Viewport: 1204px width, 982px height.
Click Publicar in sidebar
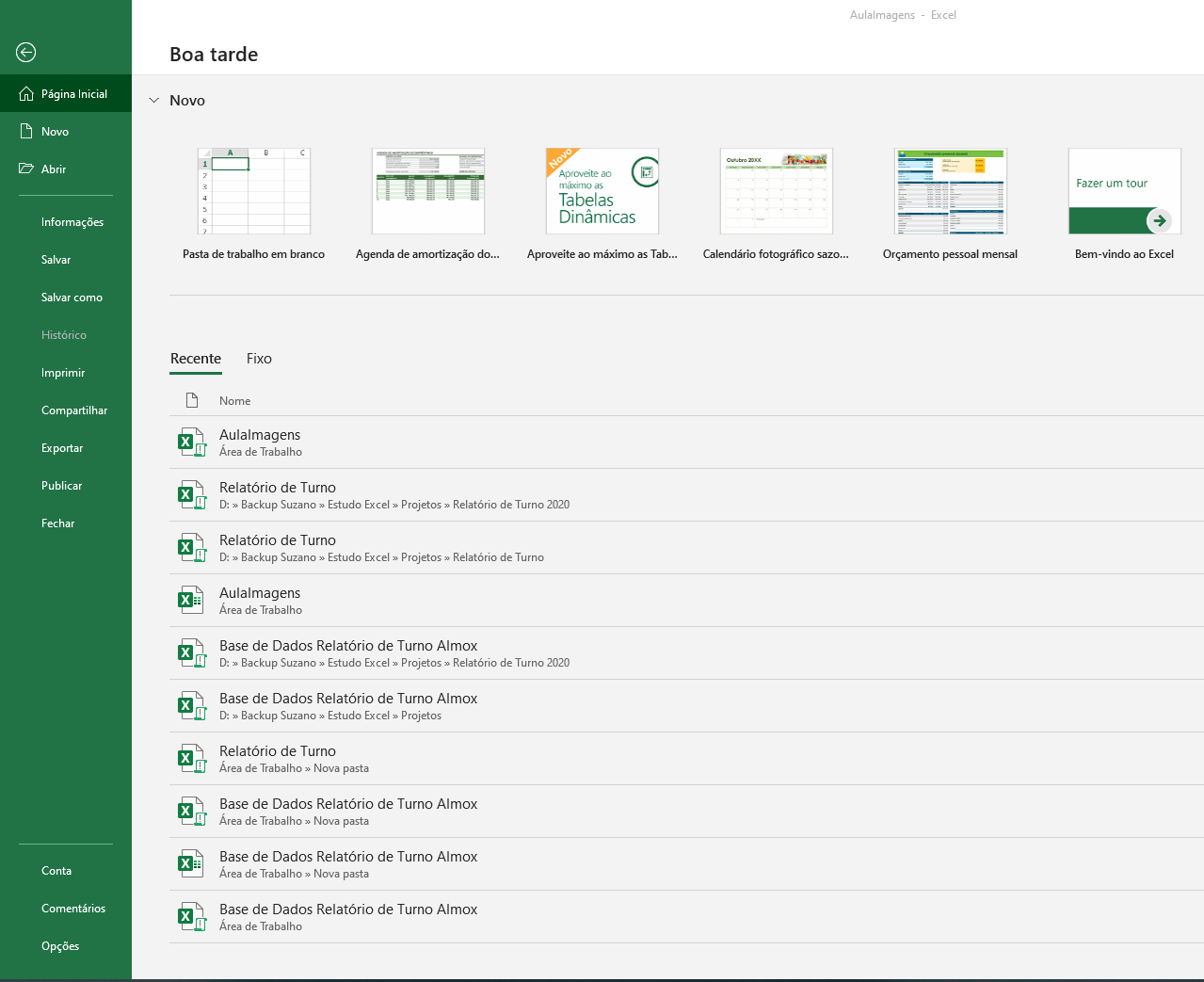66,486
